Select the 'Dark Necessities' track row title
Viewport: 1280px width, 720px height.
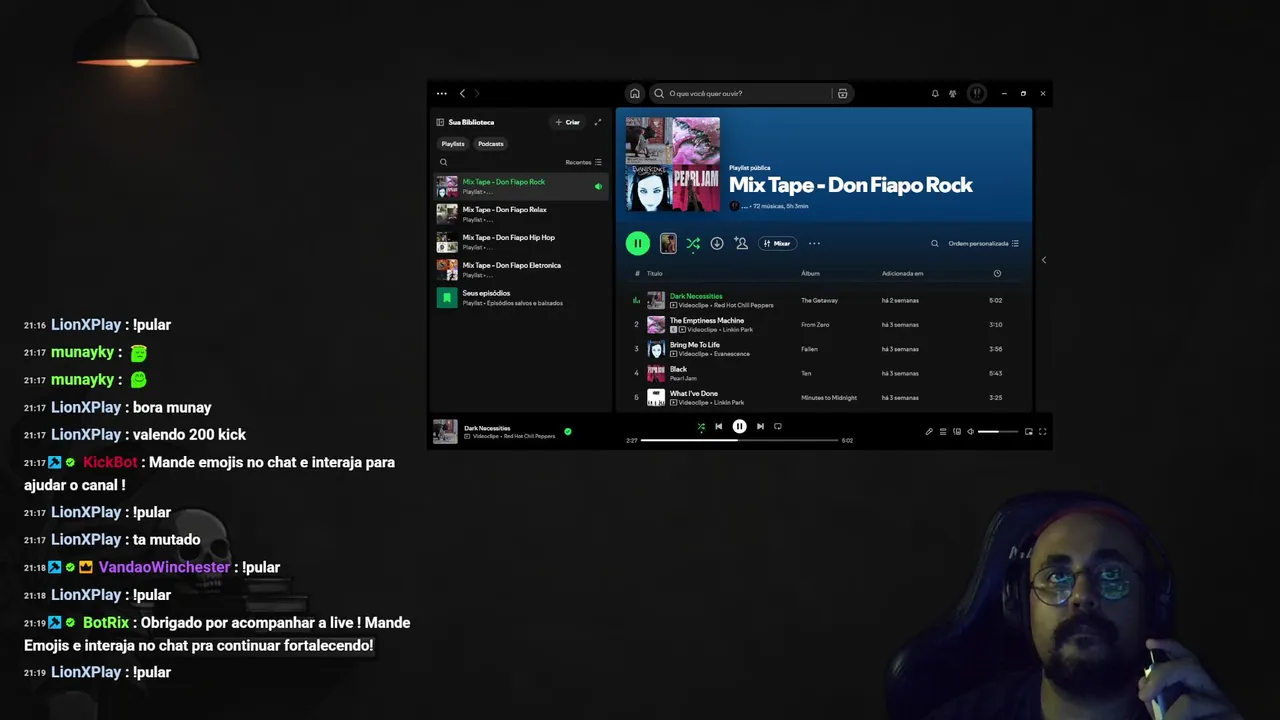[x=696, y=296]
